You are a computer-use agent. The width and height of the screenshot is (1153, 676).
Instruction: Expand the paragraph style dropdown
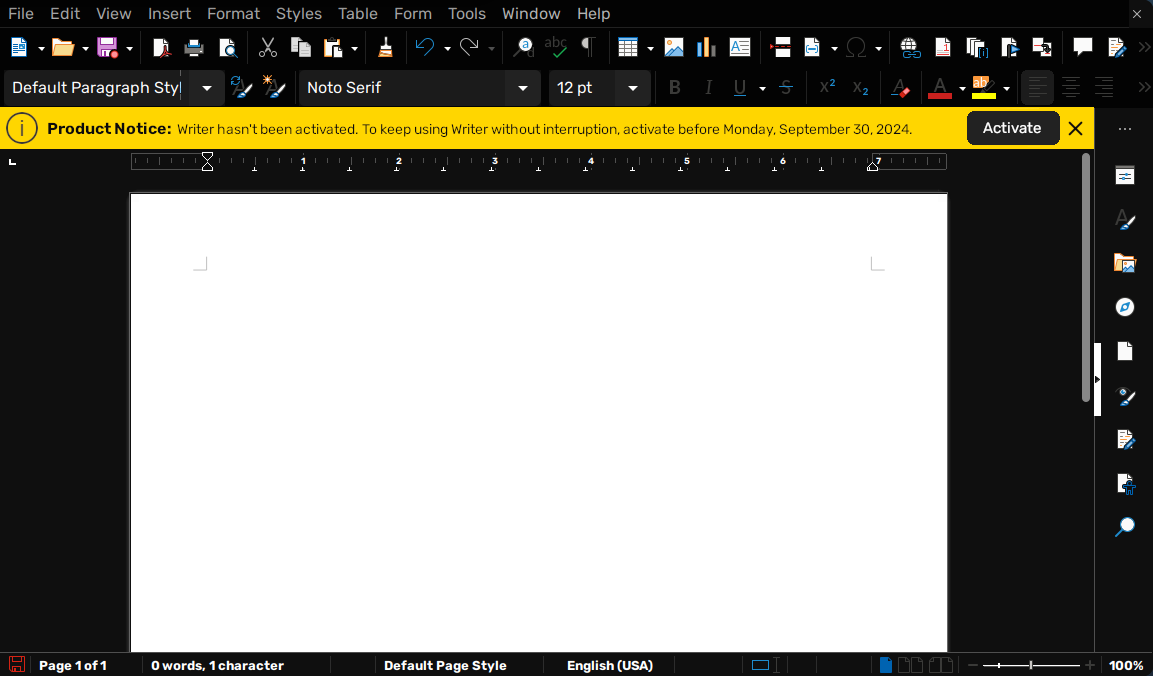[x=207, y=88]
